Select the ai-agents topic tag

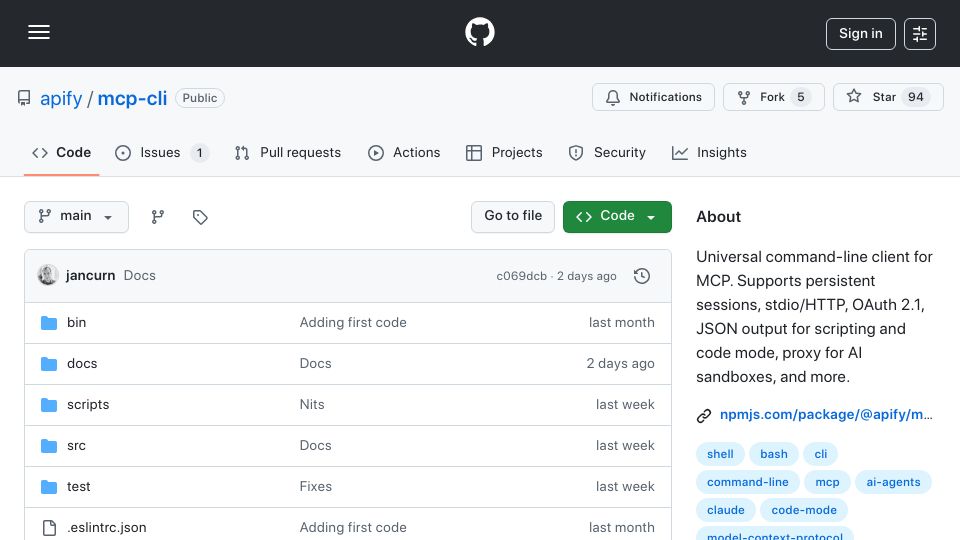[x=893, y=482]
